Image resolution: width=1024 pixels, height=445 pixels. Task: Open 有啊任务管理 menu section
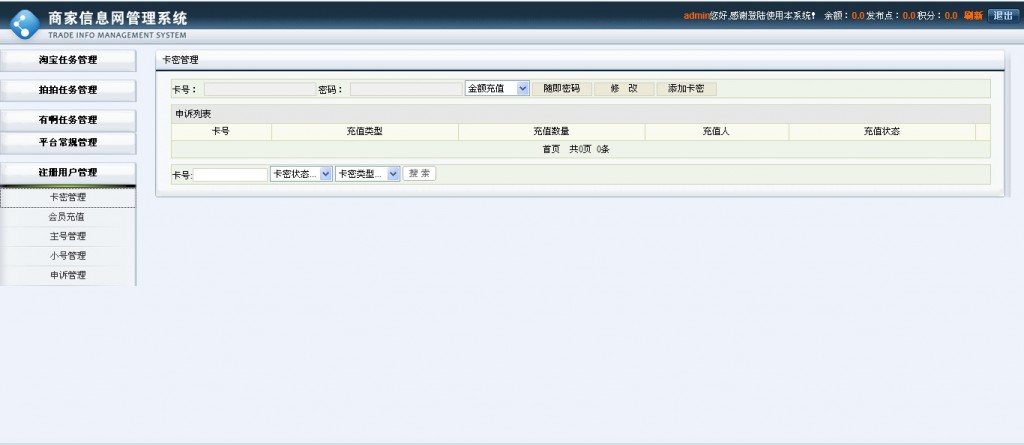pyautogui.click(x=68, y=120)
